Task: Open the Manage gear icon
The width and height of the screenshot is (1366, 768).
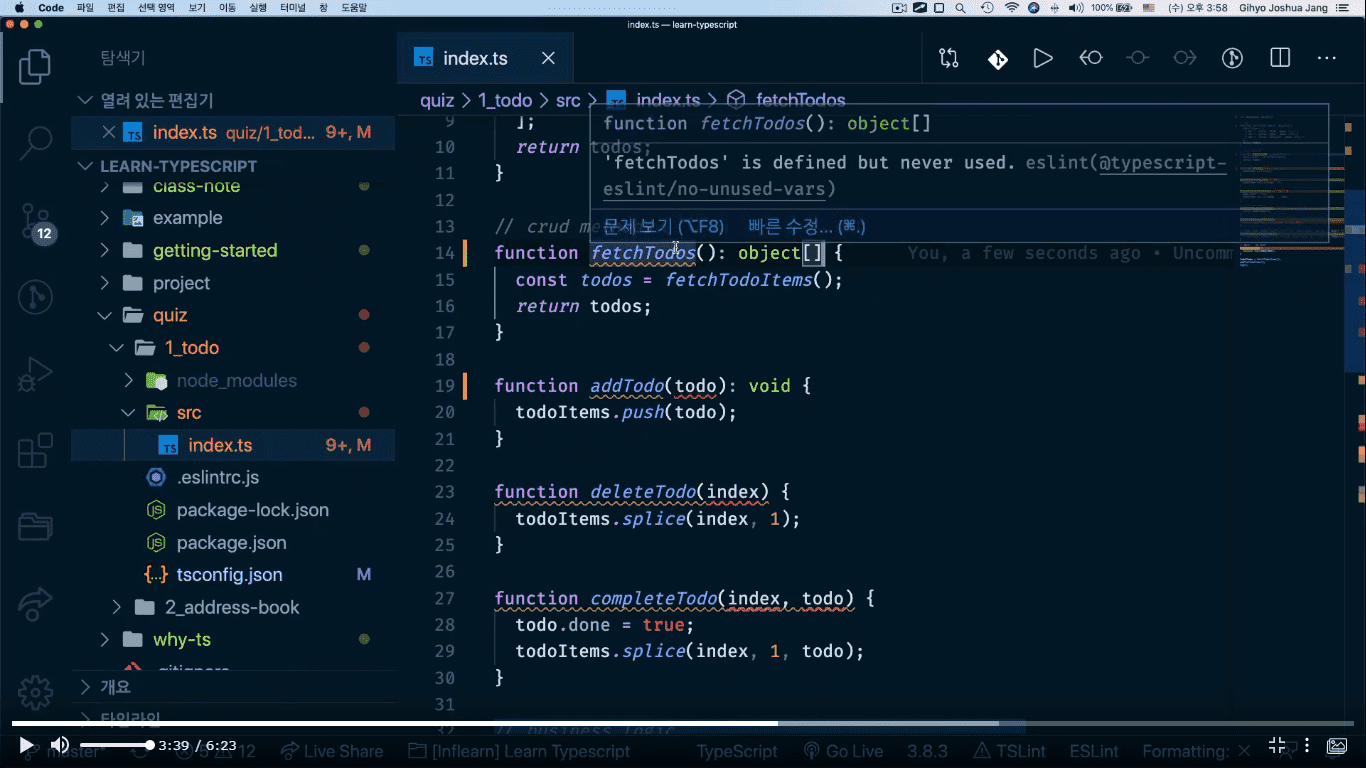Action: (x=35, y=692)
